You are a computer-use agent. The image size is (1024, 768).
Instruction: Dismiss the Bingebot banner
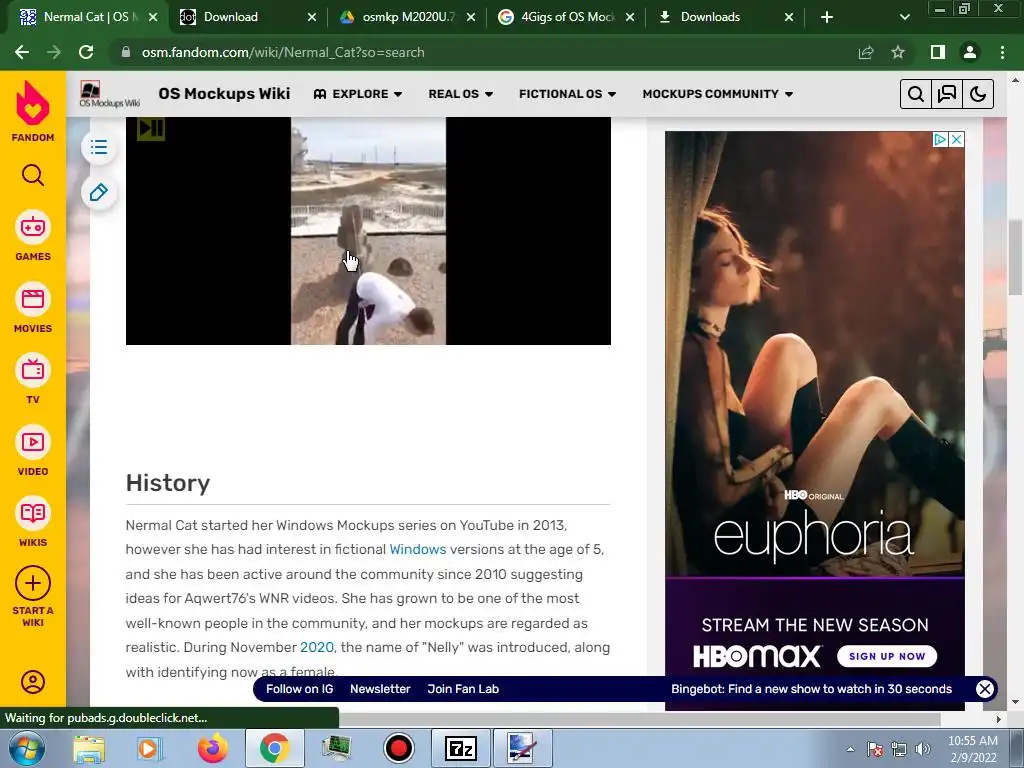(x=985, y=689)
